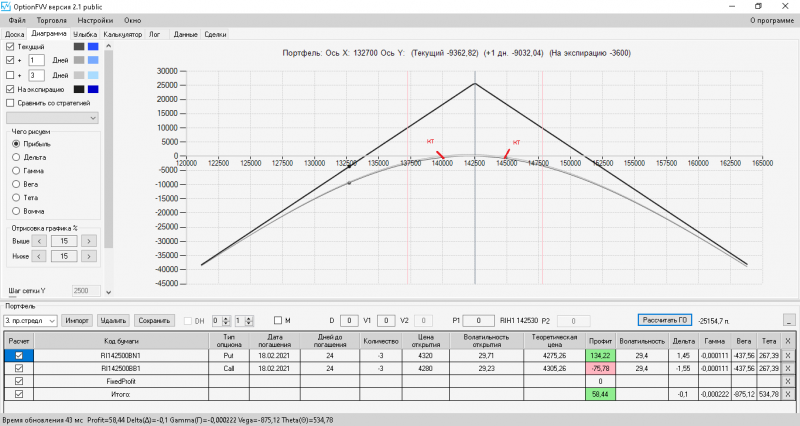Click blue swatch for Текущий
Image resolution: width=800 pixels, height=426 pixels.
click(93, 46)
